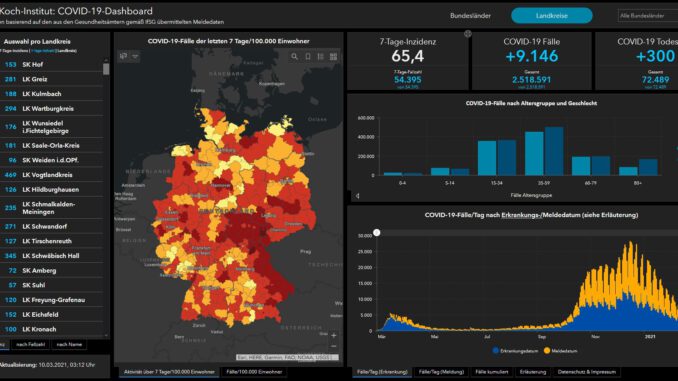Select LK Schwäbisch Hall row
This screenshot has height=381, width=678.
coord(51,256)
